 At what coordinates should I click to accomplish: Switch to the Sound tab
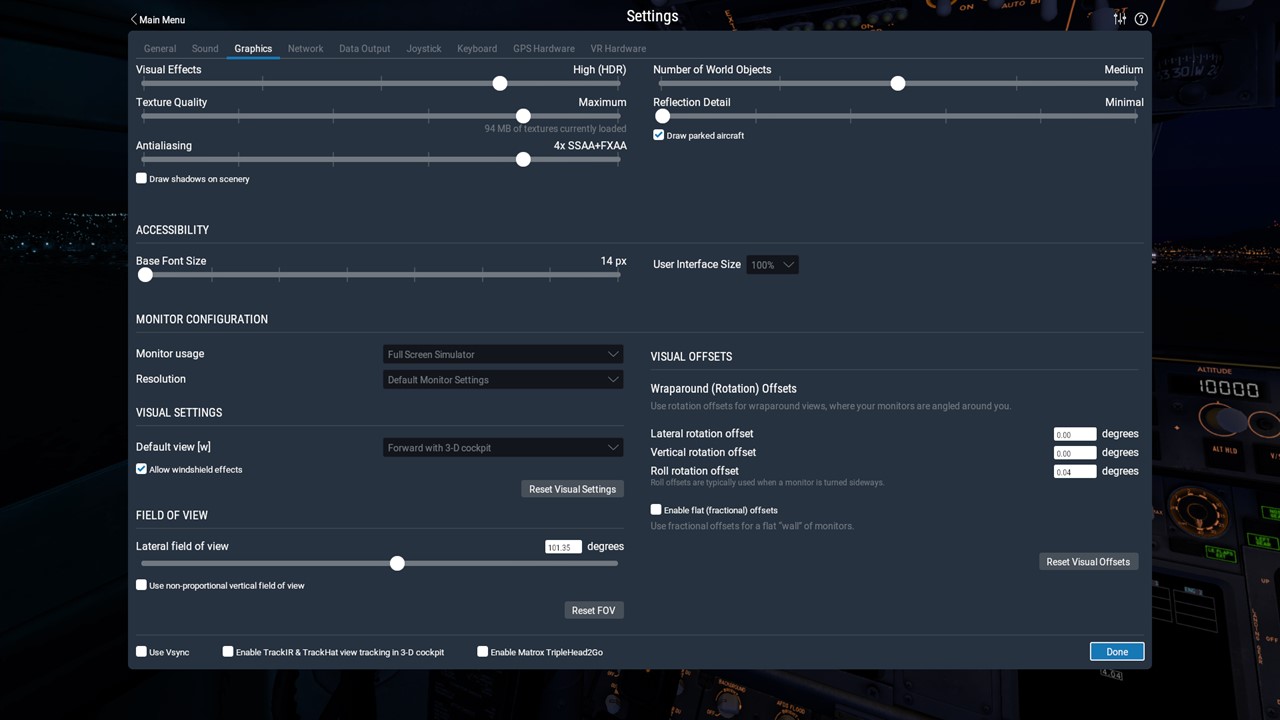point(205,48)
